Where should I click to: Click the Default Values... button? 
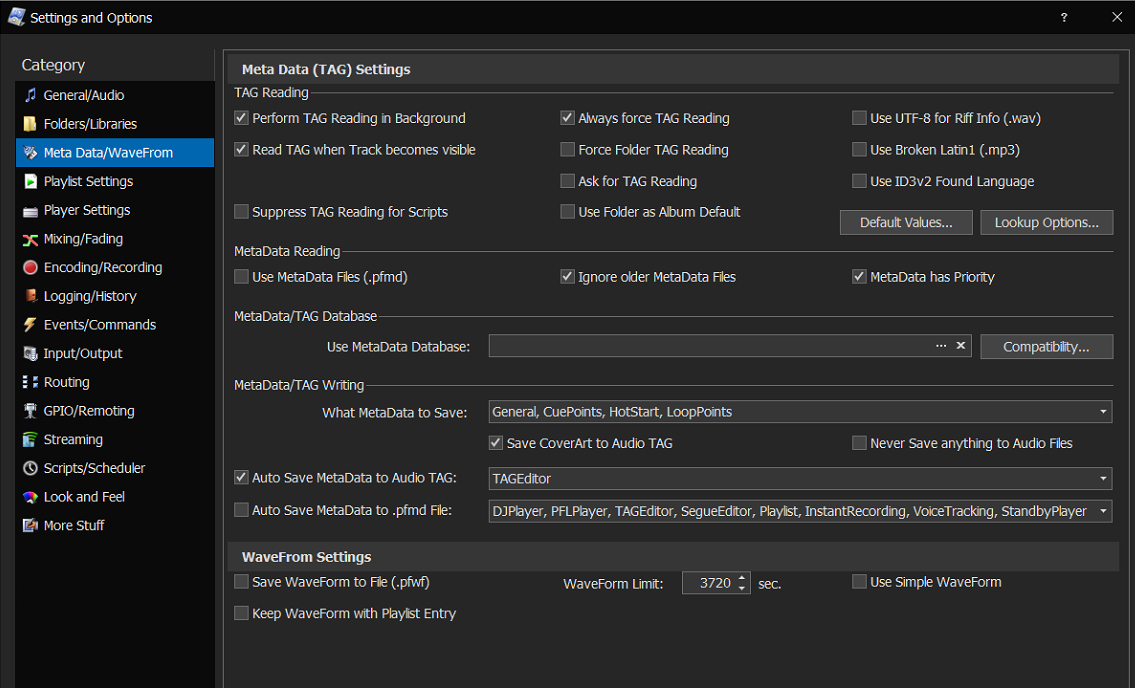[x=906, y=222]
